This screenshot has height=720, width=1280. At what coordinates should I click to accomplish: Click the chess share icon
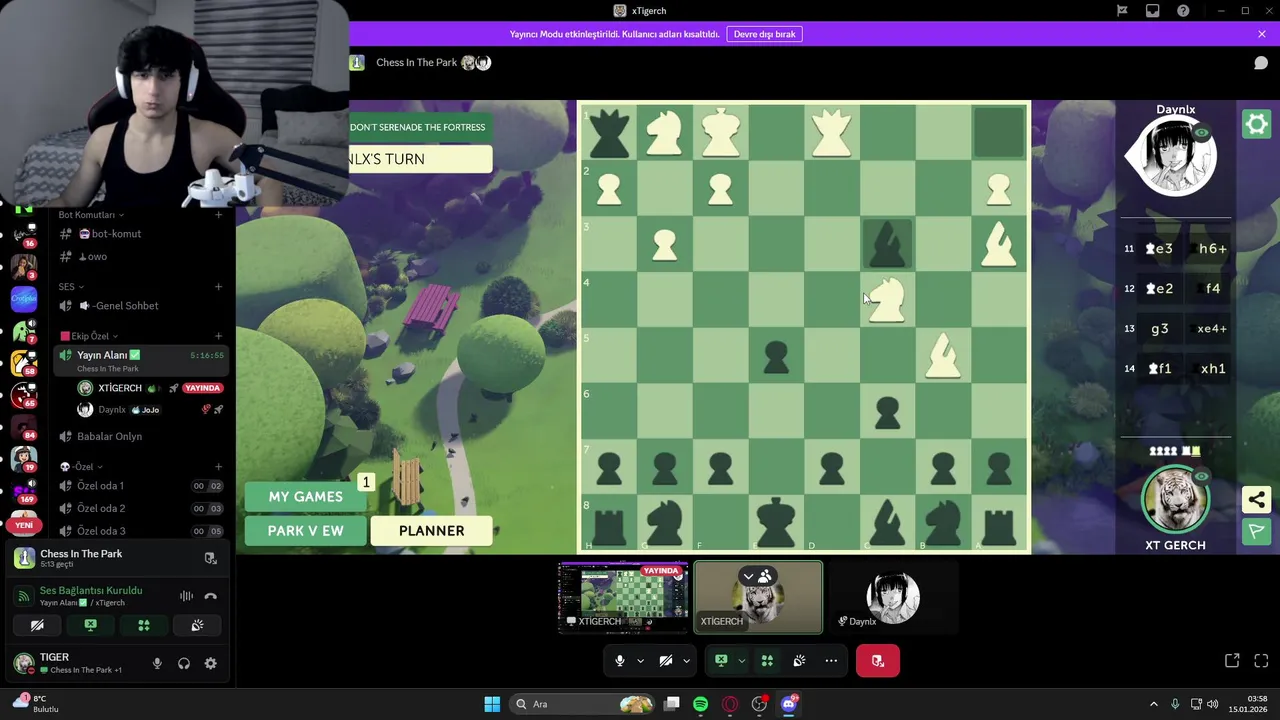point(1257,500)
